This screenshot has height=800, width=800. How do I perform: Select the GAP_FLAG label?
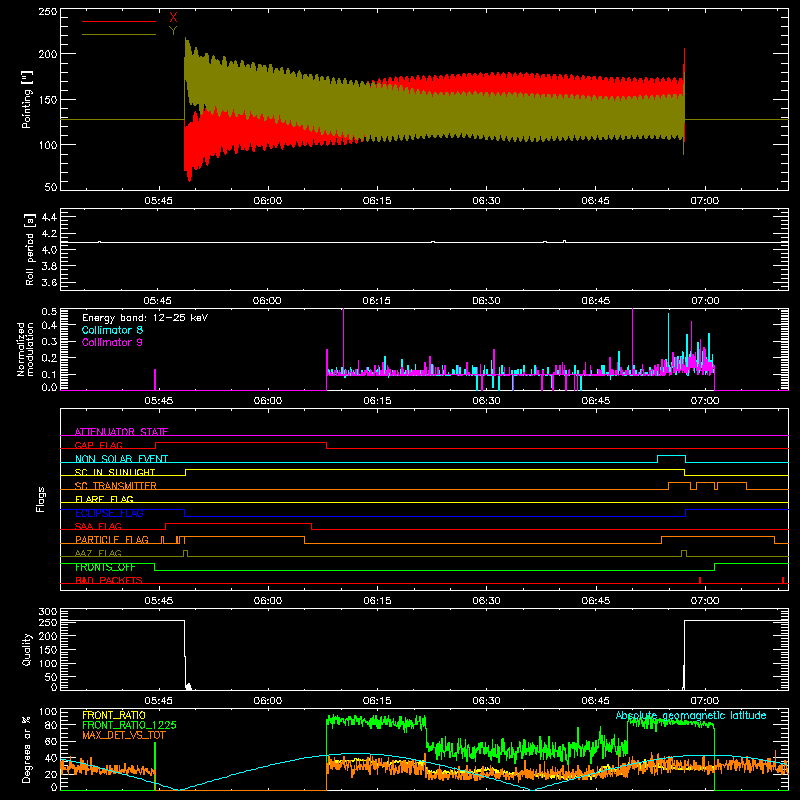pyautogui.click(x=98, y=445)
